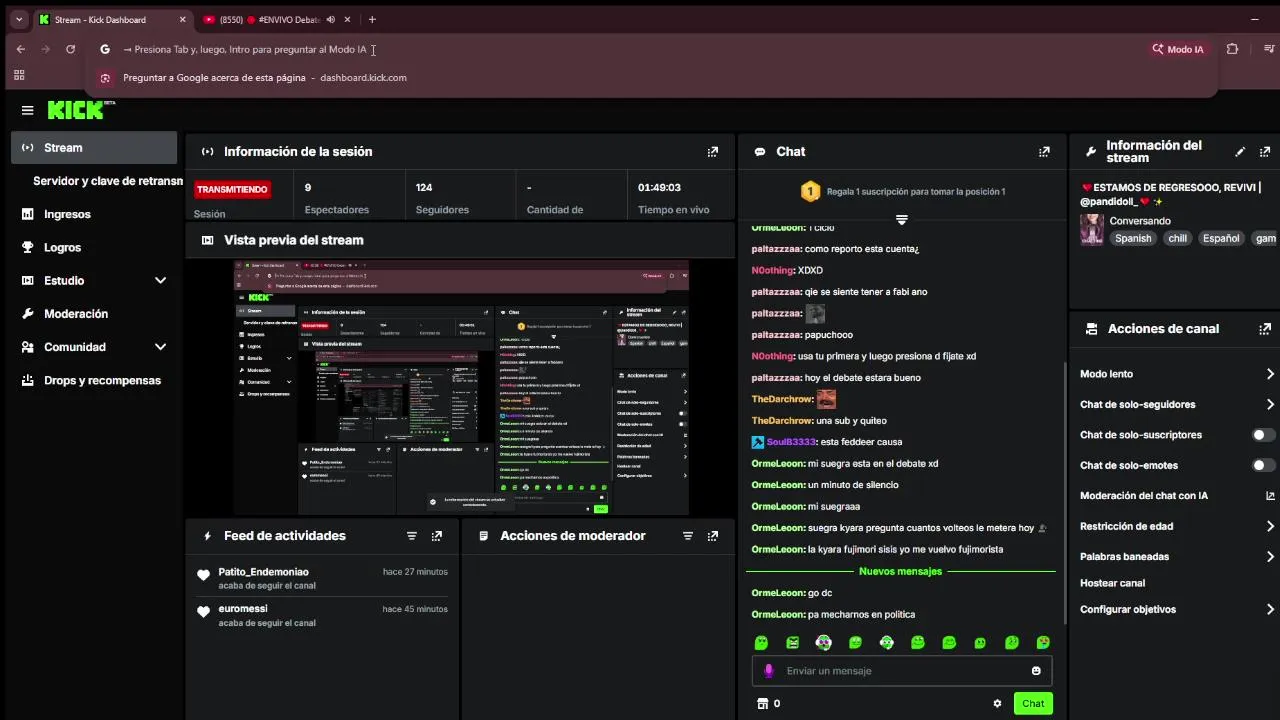Open a new Chrome tab
This screenshot has width=1280, height=720.
tap(372, 20)
